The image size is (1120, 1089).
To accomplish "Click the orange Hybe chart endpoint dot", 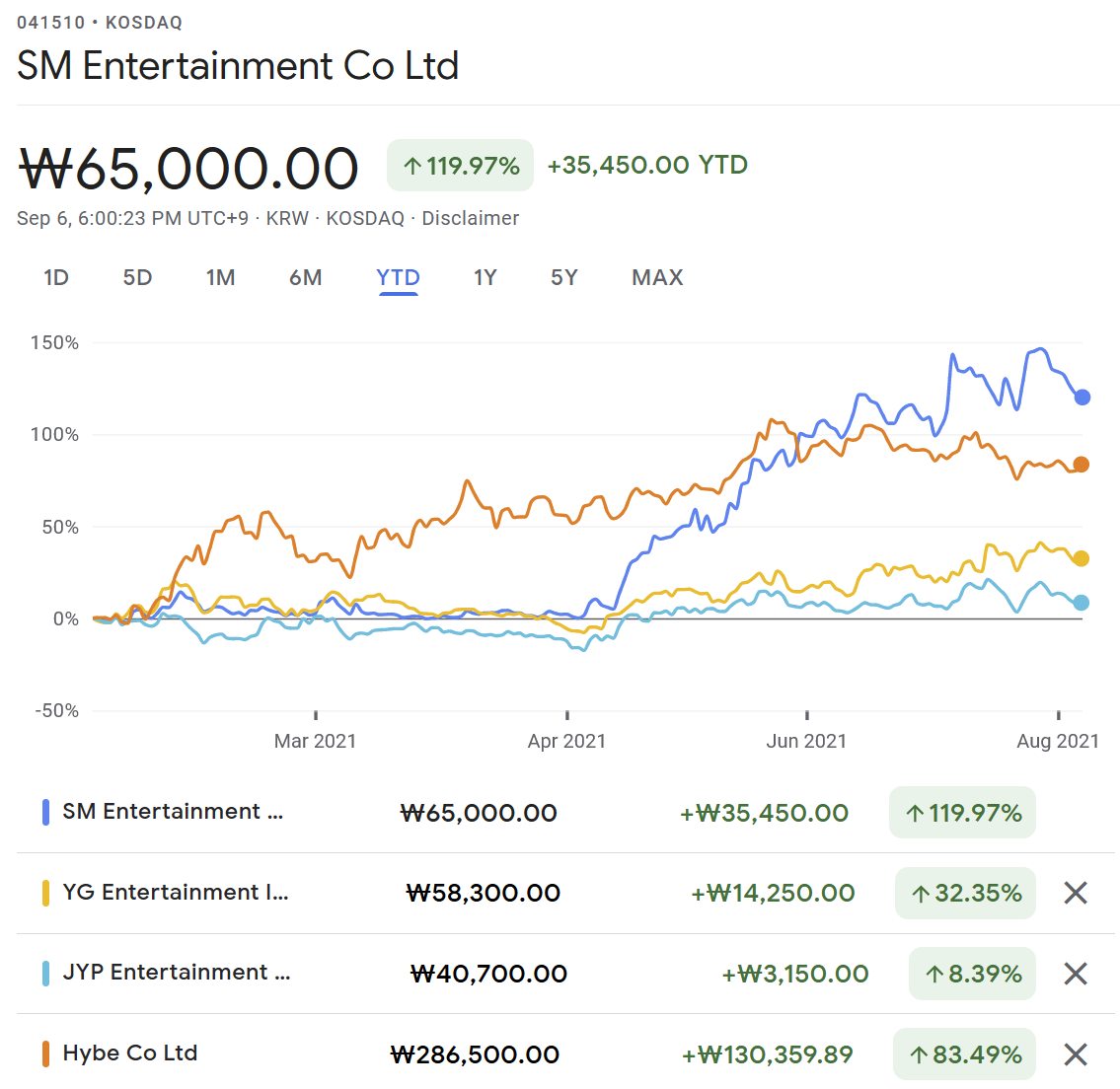I will (1081, 465).
